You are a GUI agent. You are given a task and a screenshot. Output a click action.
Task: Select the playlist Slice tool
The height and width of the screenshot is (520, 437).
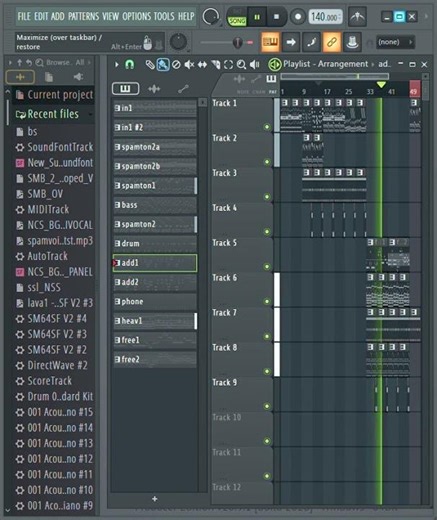(x=215, y=64)
